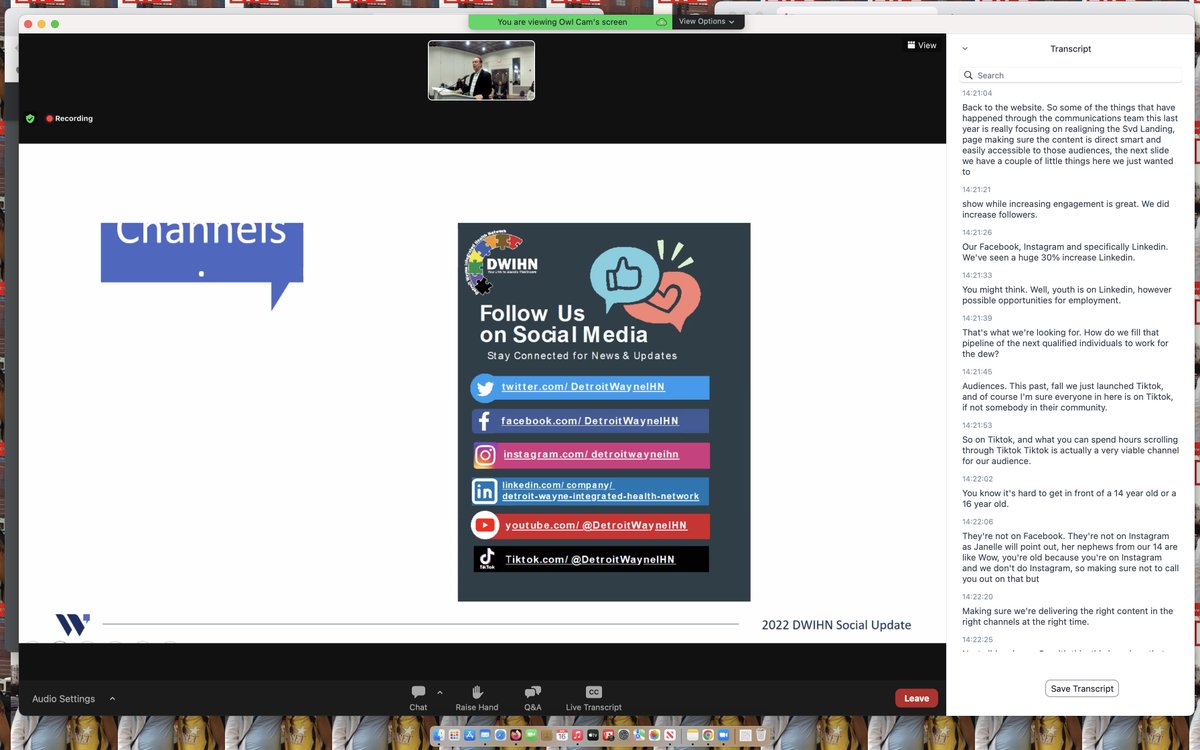Open Photos from the dock

coord(654,735)
